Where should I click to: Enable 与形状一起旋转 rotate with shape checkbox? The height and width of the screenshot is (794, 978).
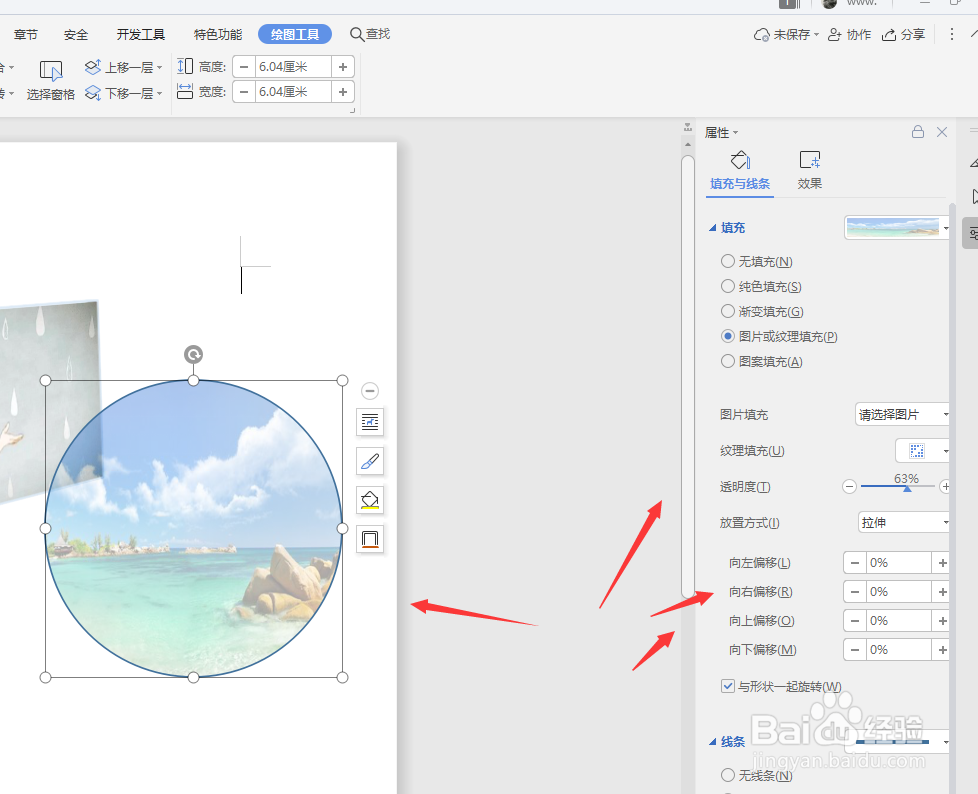[727, 686]
